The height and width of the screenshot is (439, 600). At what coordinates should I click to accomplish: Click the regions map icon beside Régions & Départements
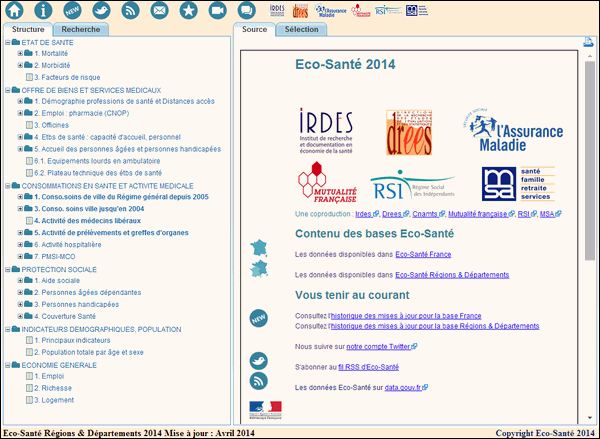[259, 268]
